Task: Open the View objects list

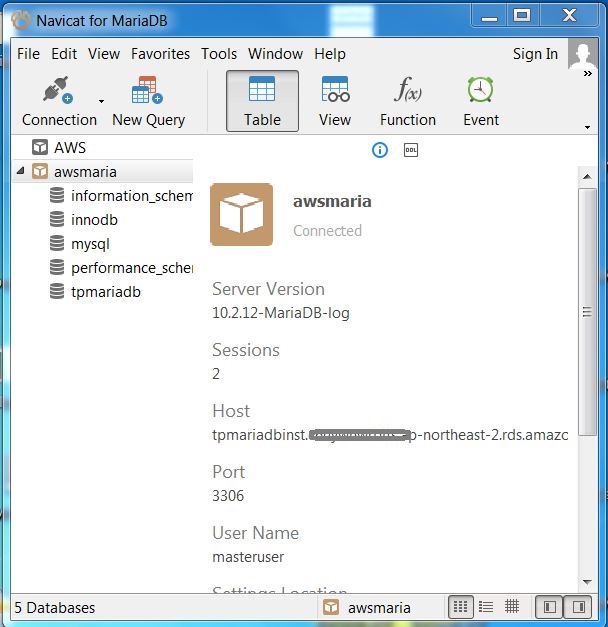Action: [x=335, y=101]
